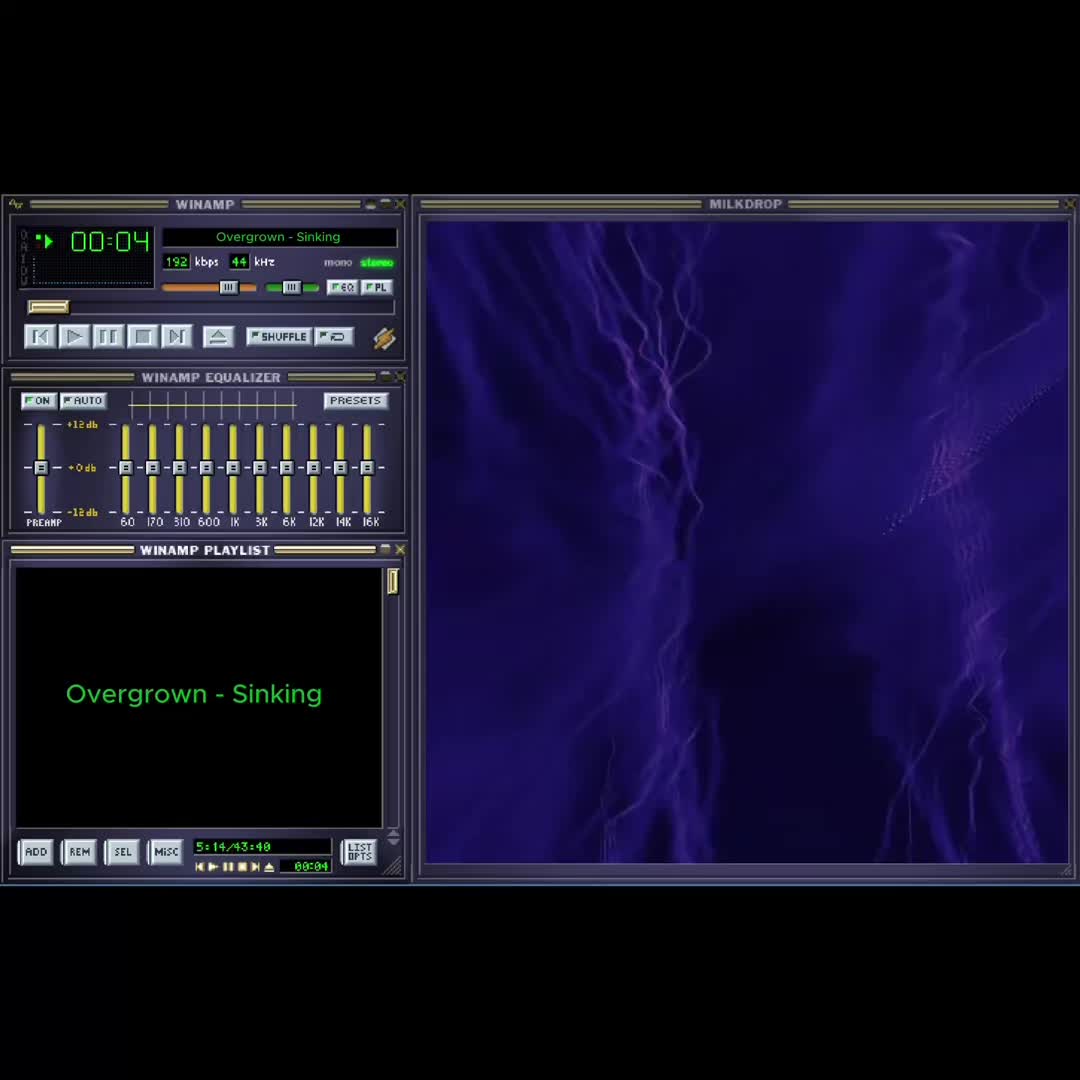Viewport: 1080px width, 1080px height.
Task: Open the equalizer PRESETS menu
Action: tap(355, 401)
